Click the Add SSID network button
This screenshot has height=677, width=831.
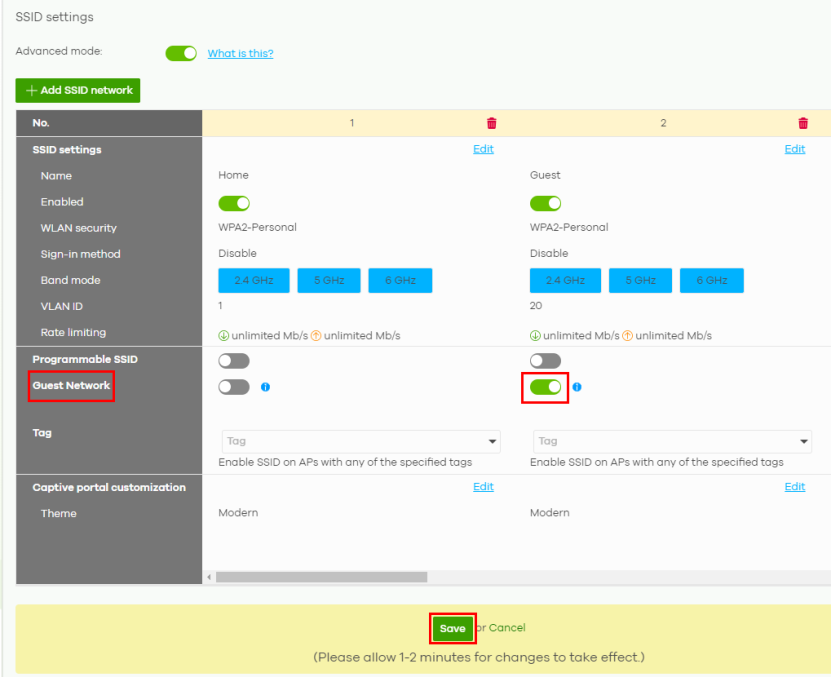tap(78, 90)
